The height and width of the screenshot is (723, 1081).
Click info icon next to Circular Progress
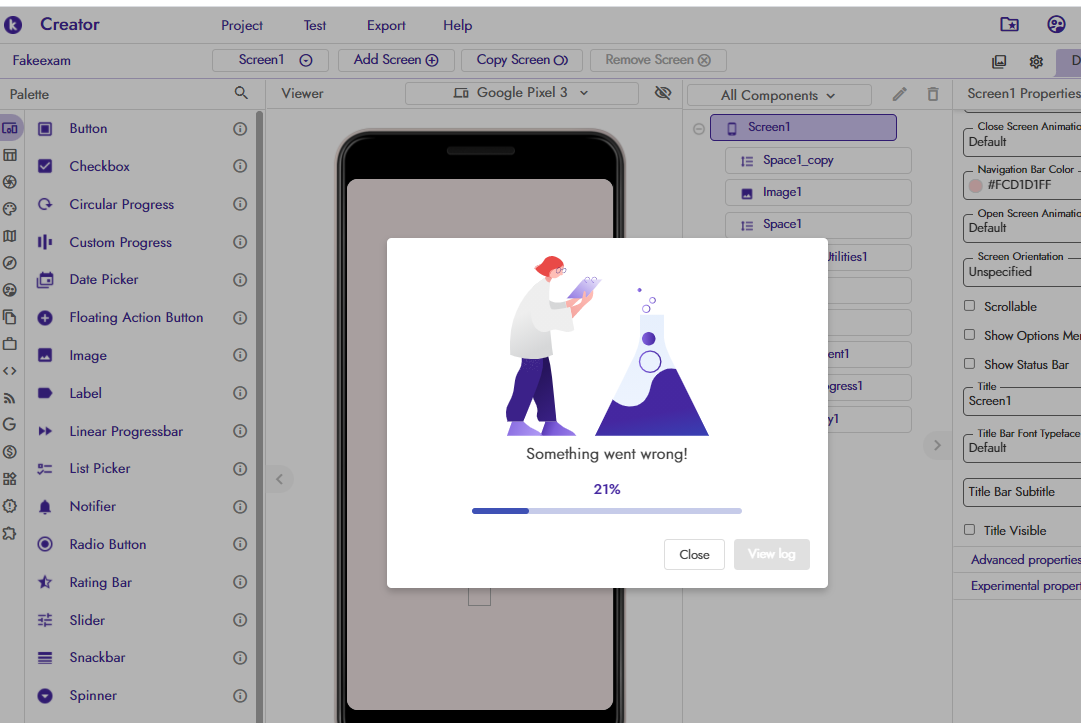(x=240, y=204)
